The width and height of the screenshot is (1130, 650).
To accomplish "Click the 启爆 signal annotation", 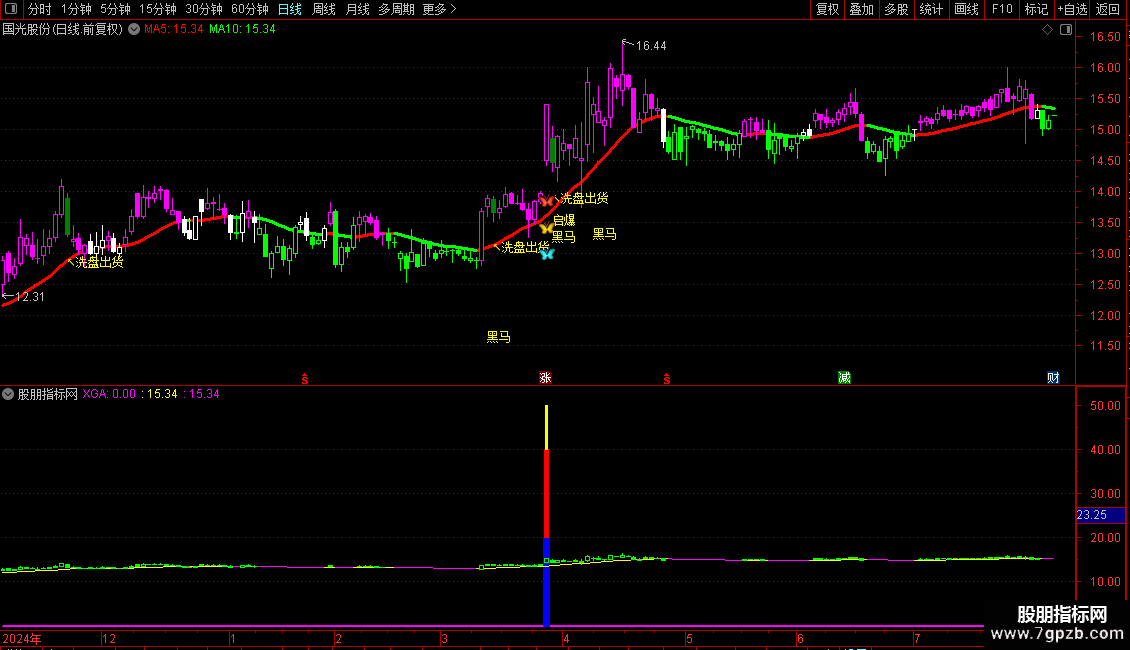I will (x=564, y=221).
